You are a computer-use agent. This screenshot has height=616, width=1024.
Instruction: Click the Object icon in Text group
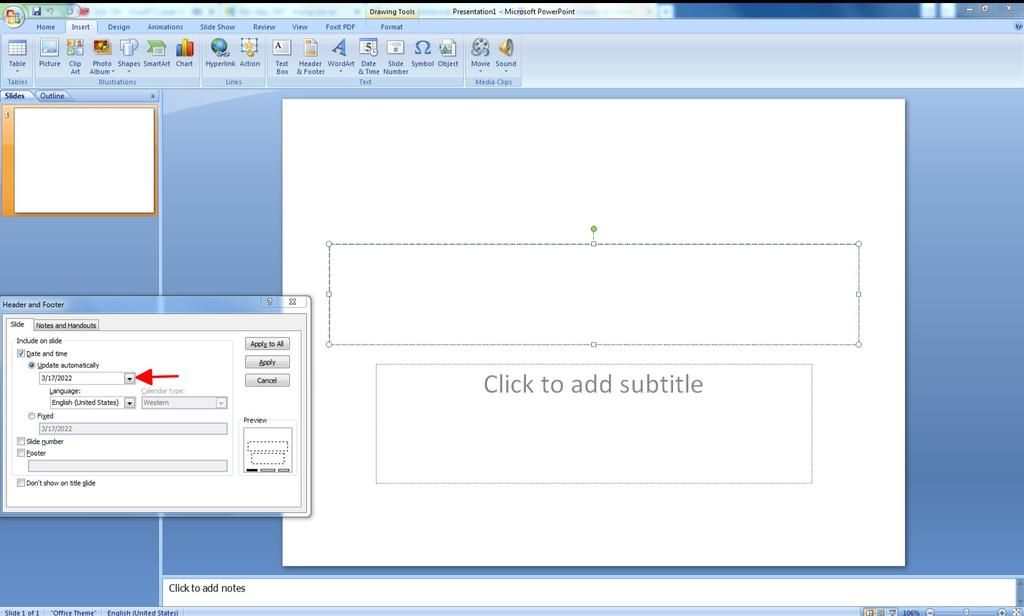[448, 48]
